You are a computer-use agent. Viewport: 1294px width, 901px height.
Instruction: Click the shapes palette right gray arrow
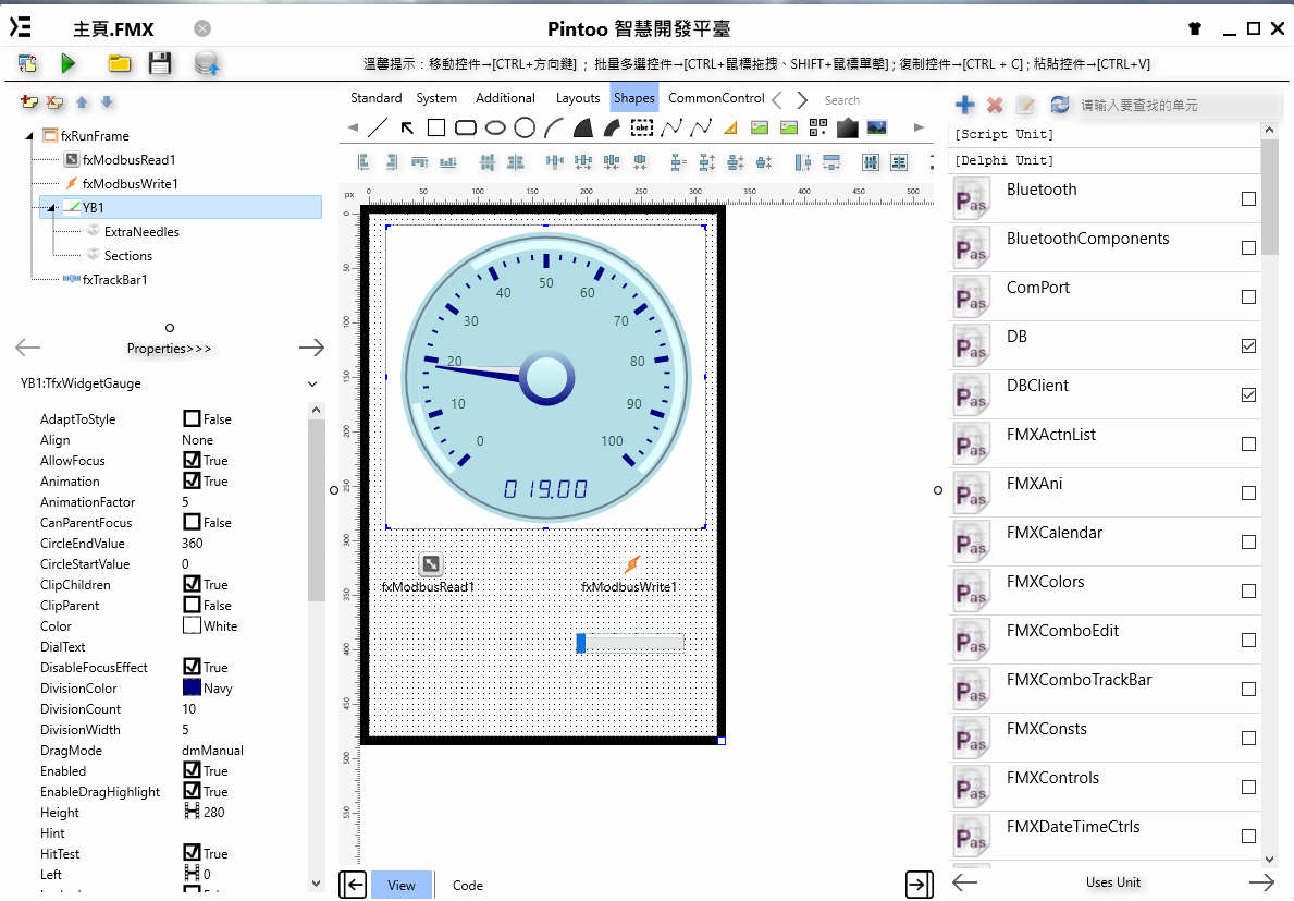pos(919,127)
